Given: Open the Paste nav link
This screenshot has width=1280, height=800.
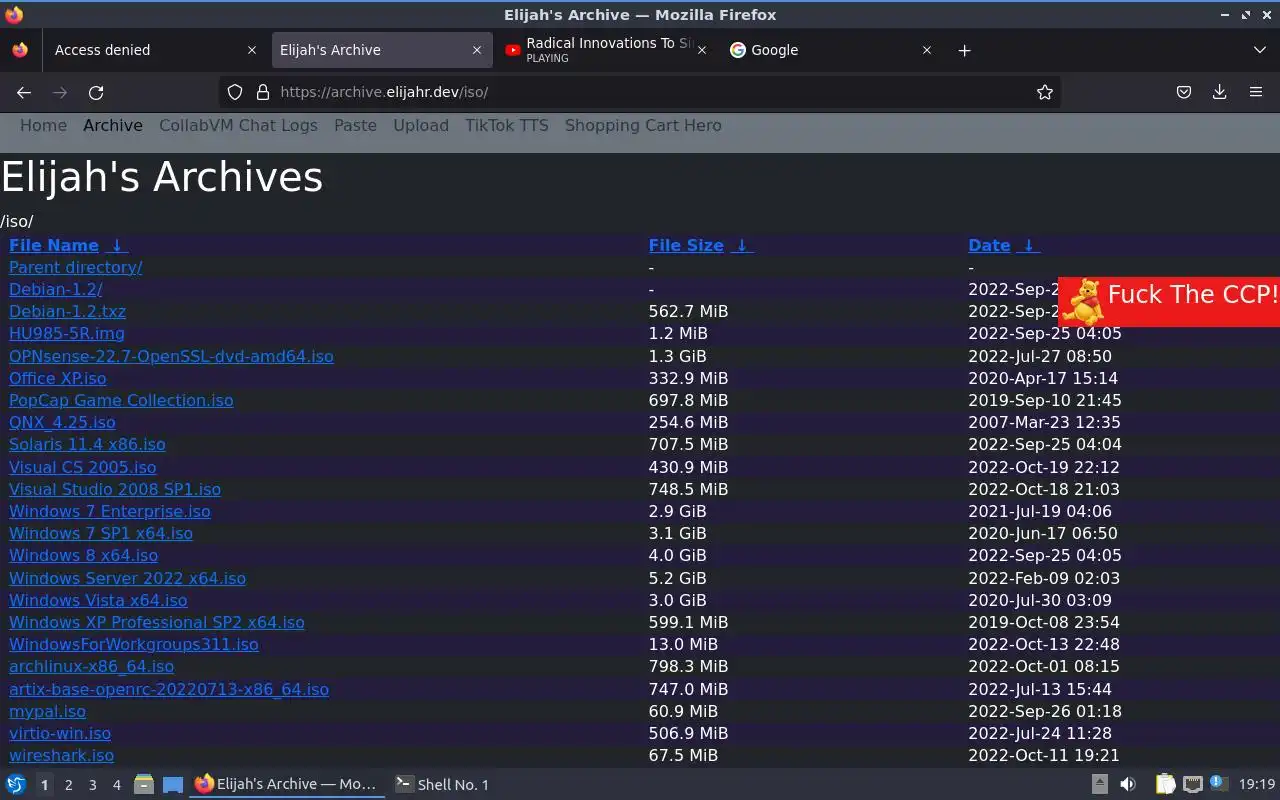Looking at the screenshot, I should [x=355, y=125].
